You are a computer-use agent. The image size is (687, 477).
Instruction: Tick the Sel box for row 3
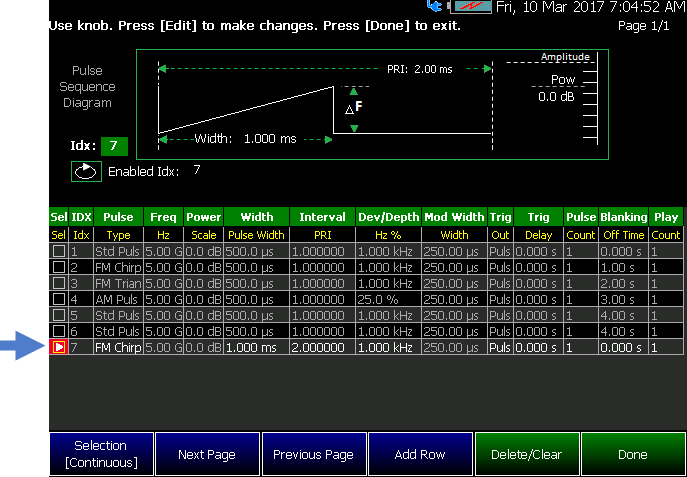click(59, 283)
